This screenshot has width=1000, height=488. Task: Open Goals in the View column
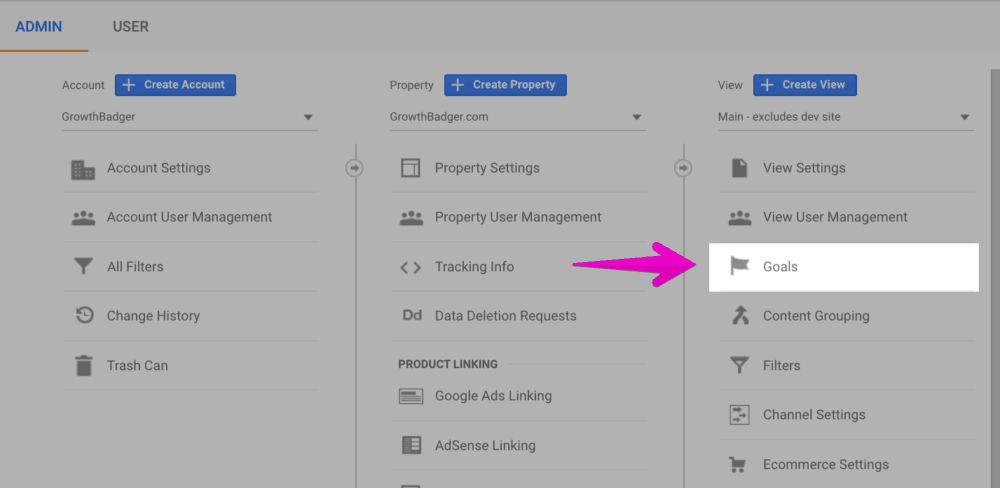844,267
